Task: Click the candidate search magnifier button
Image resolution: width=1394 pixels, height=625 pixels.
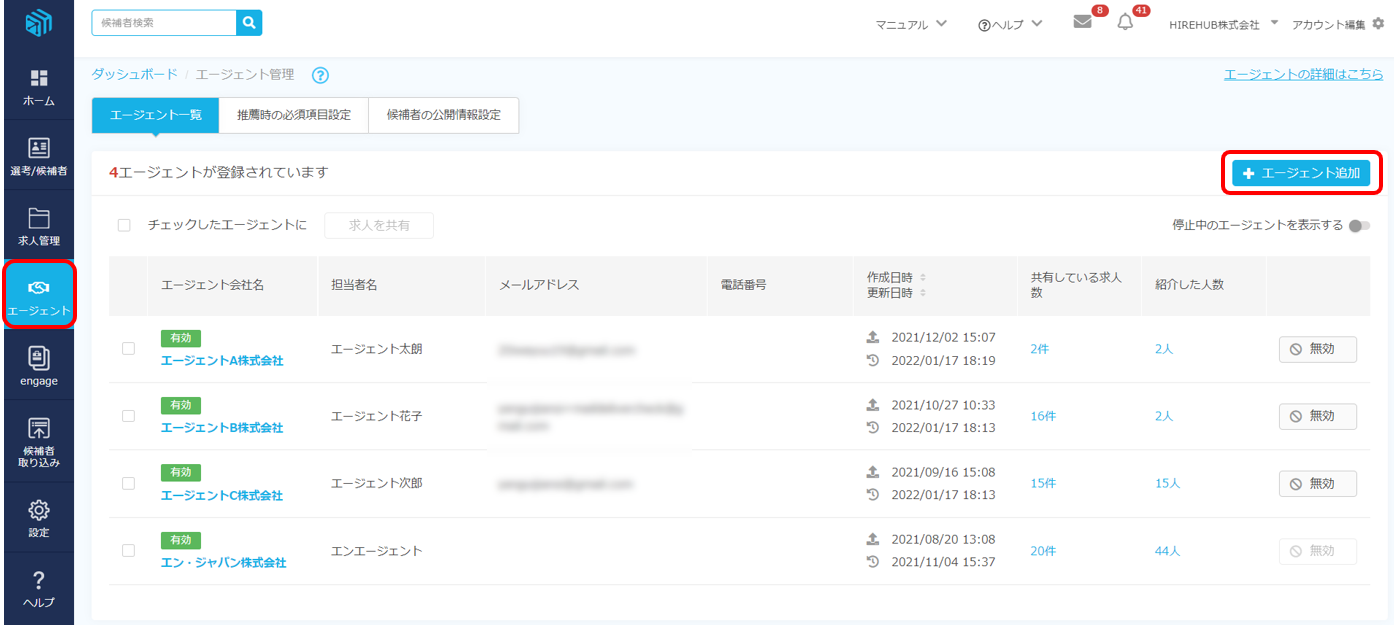Action: click(249, 22)
